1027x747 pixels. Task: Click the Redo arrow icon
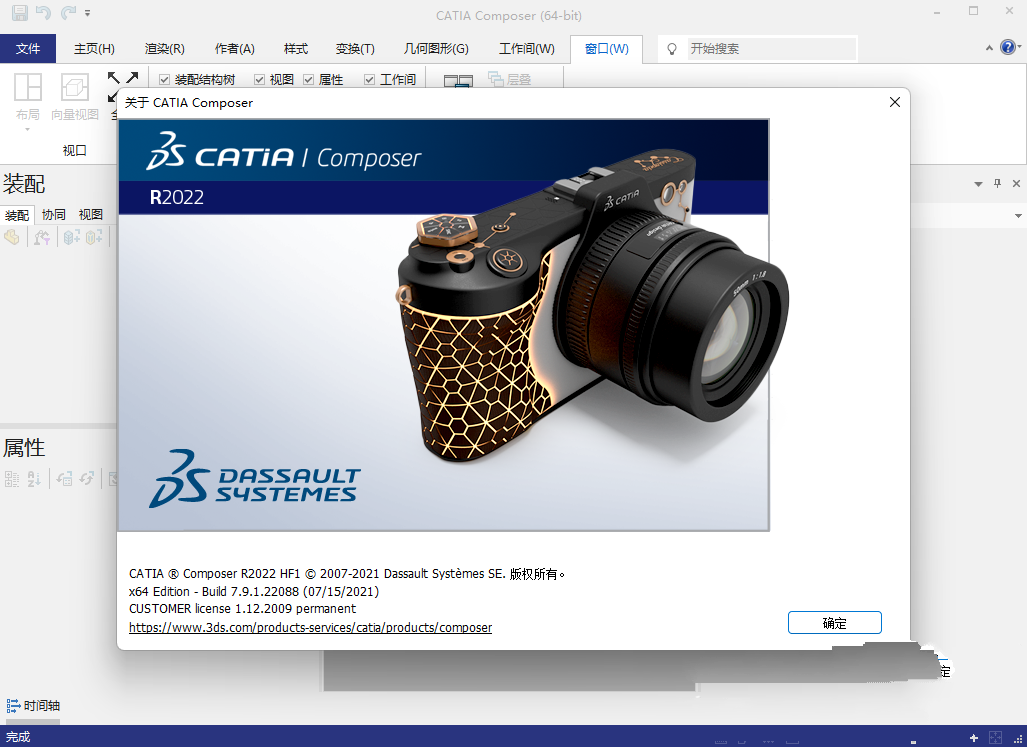[x=68, y=12]
